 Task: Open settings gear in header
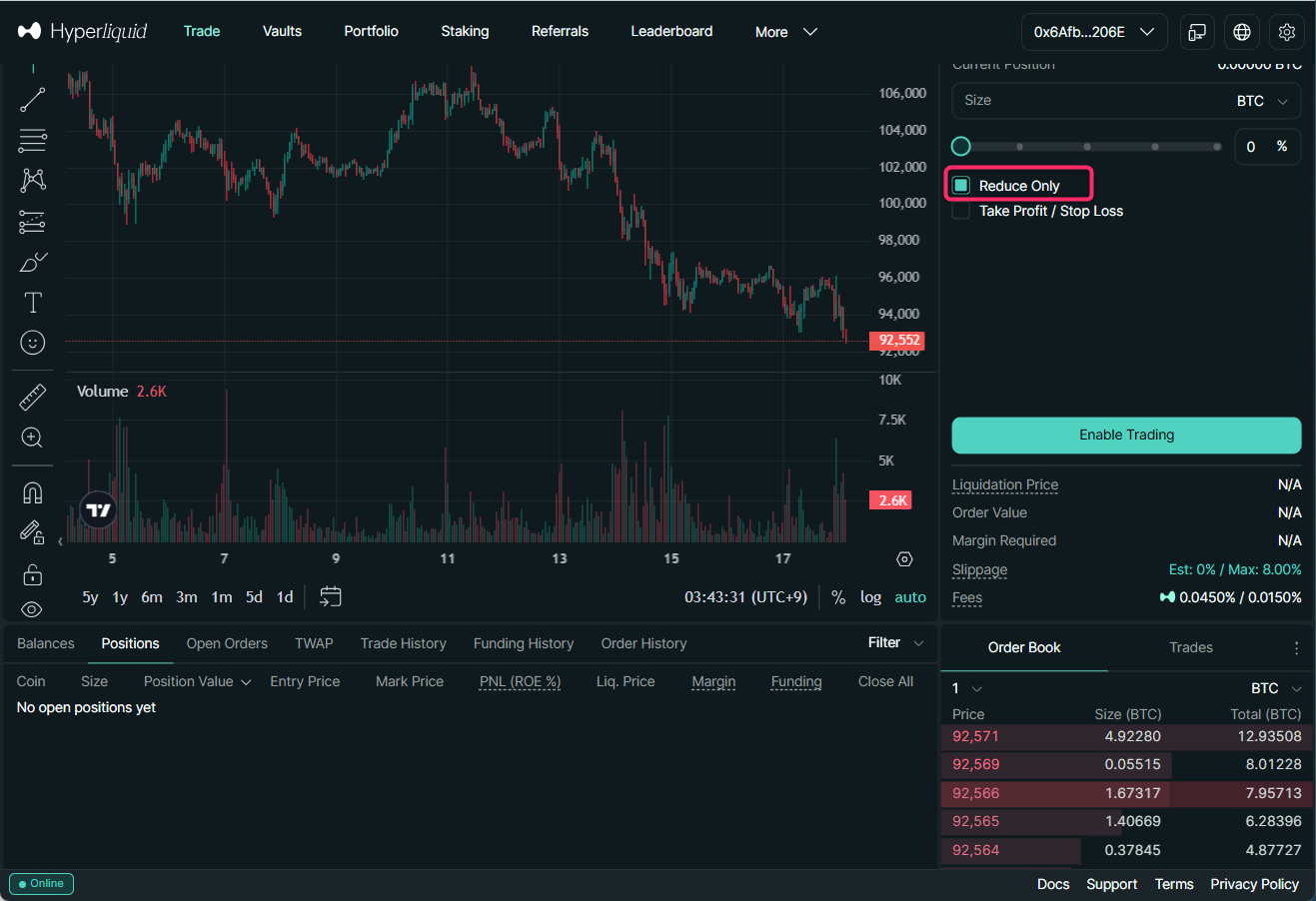tap(1287, 32)
